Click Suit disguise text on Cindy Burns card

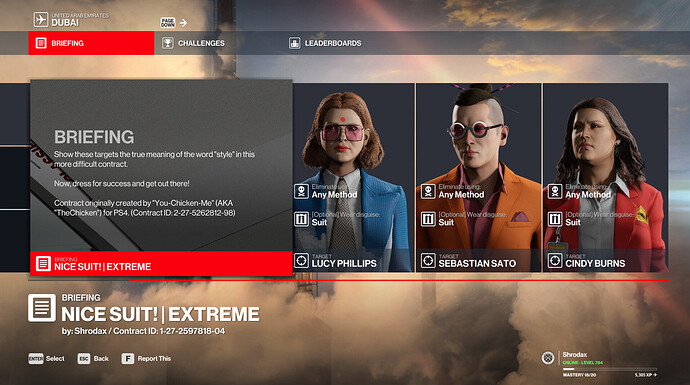click(573, 222)
